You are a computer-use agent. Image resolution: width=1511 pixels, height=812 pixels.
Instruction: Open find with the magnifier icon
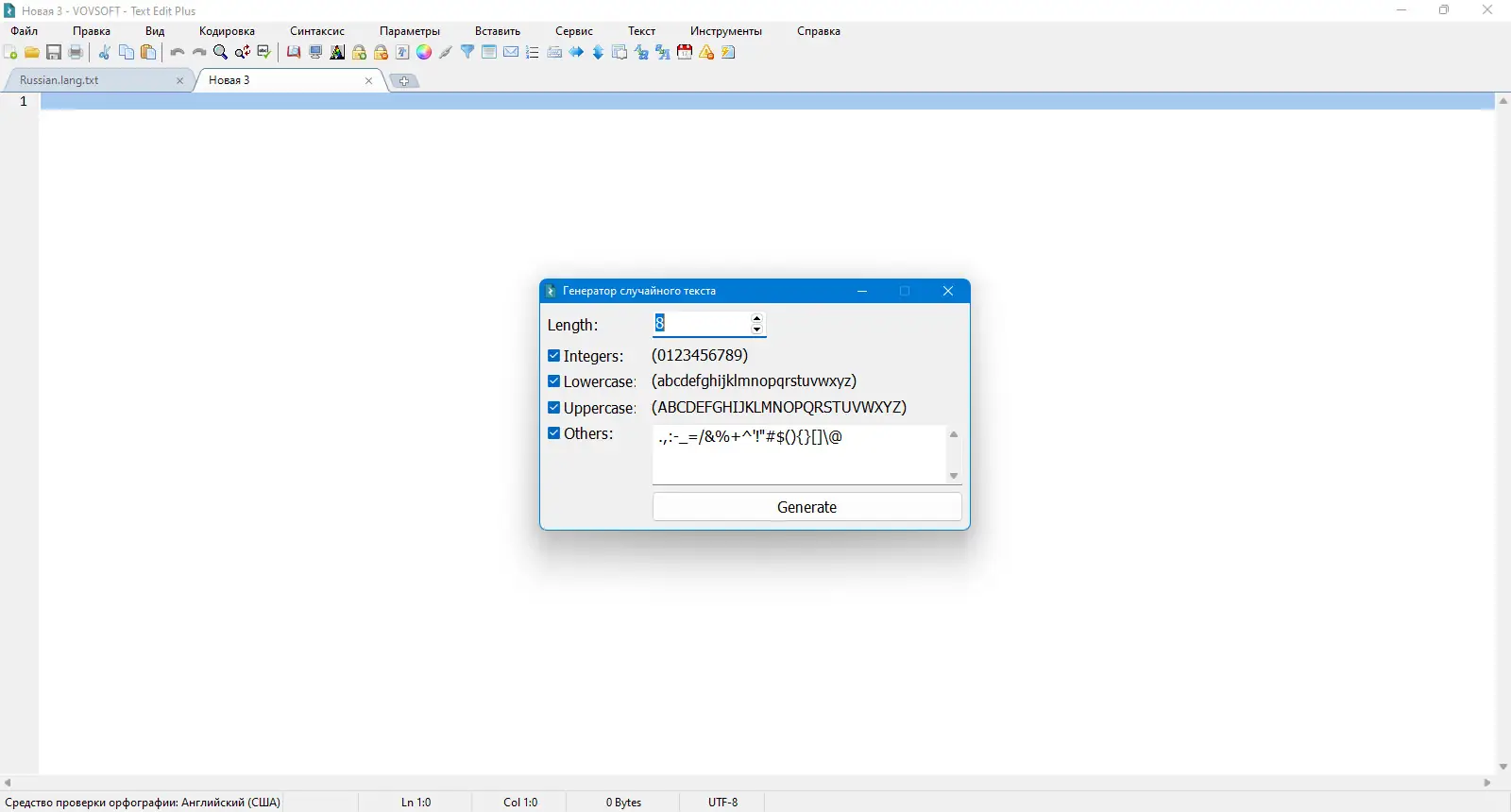(220, 52)
